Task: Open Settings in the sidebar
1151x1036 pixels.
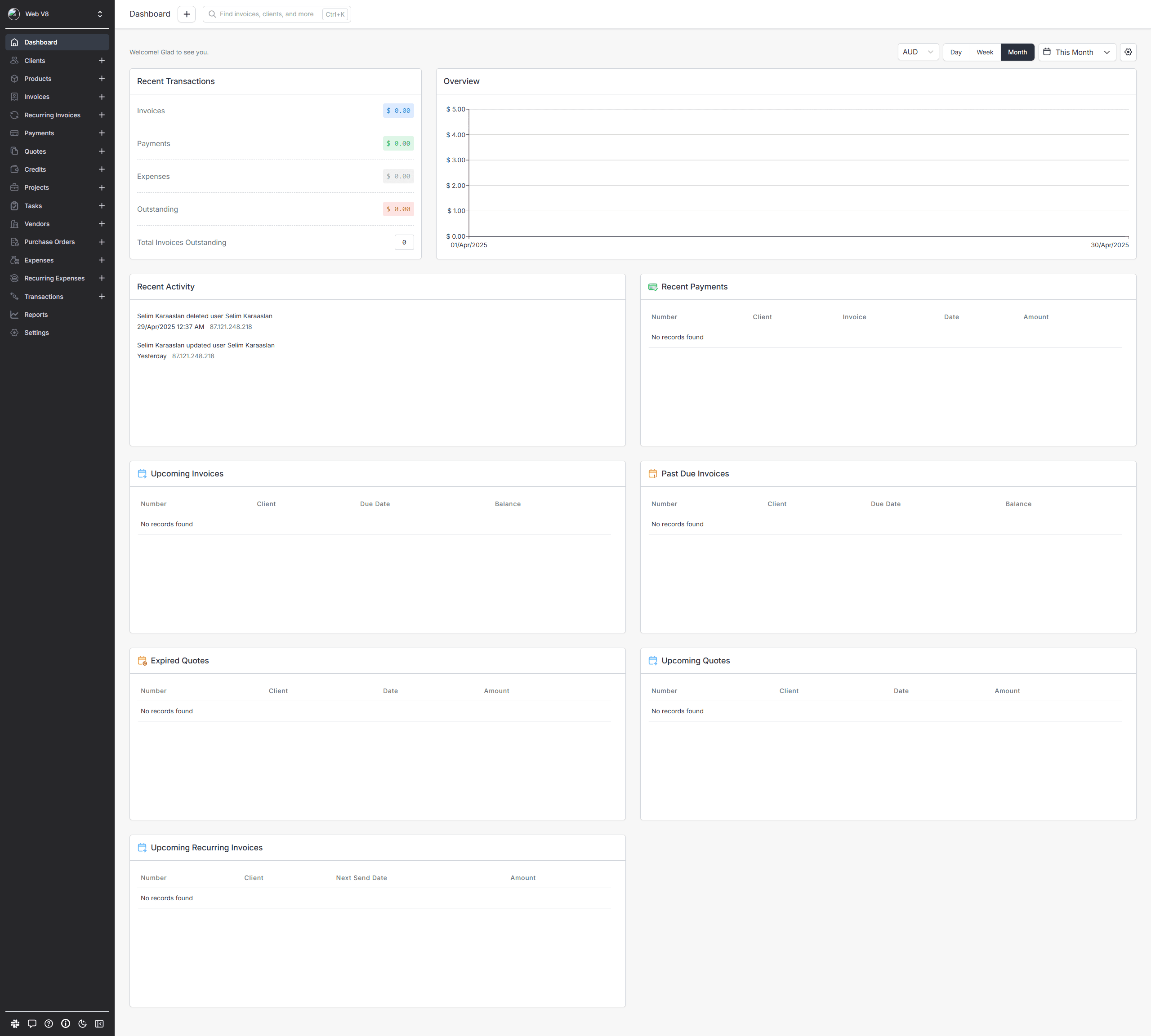Action: pyautogui.click(x=36, y=333)
